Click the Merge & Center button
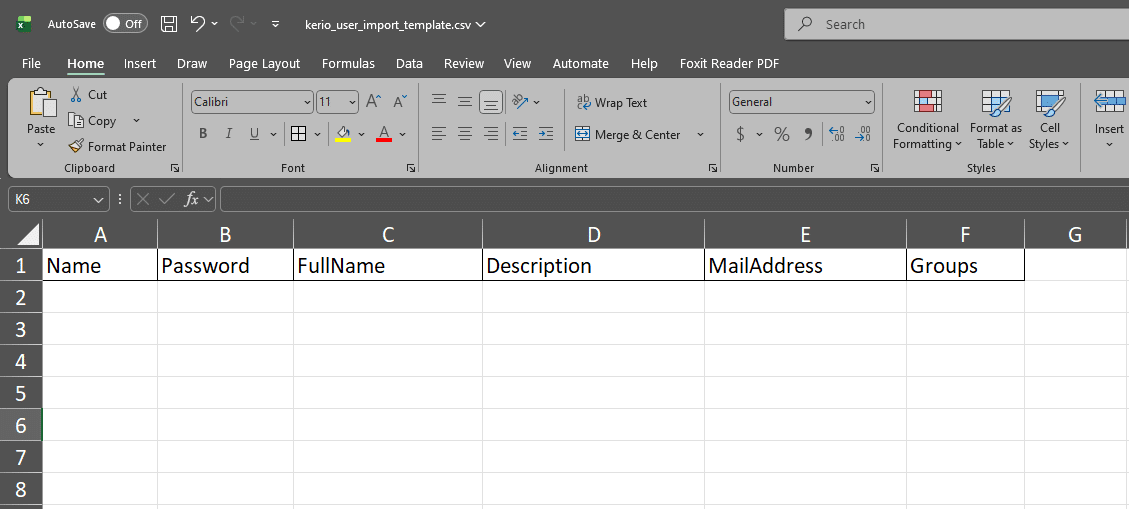The width and height of the screenshot is (1129, 509). (627, 134)
